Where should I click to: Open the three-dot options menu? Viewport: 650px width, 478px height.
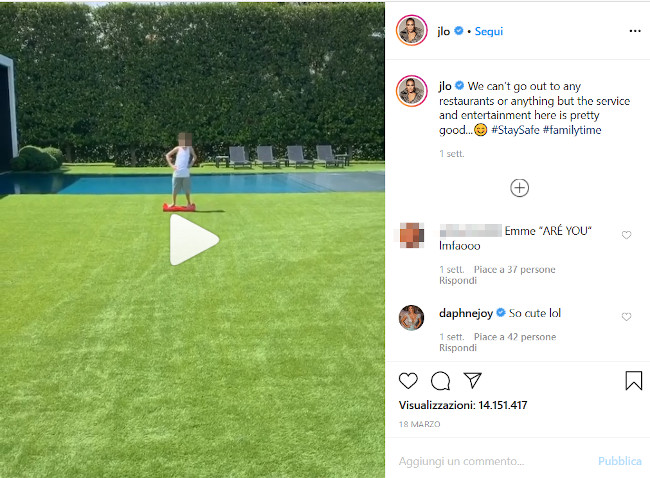click(635, 31)
